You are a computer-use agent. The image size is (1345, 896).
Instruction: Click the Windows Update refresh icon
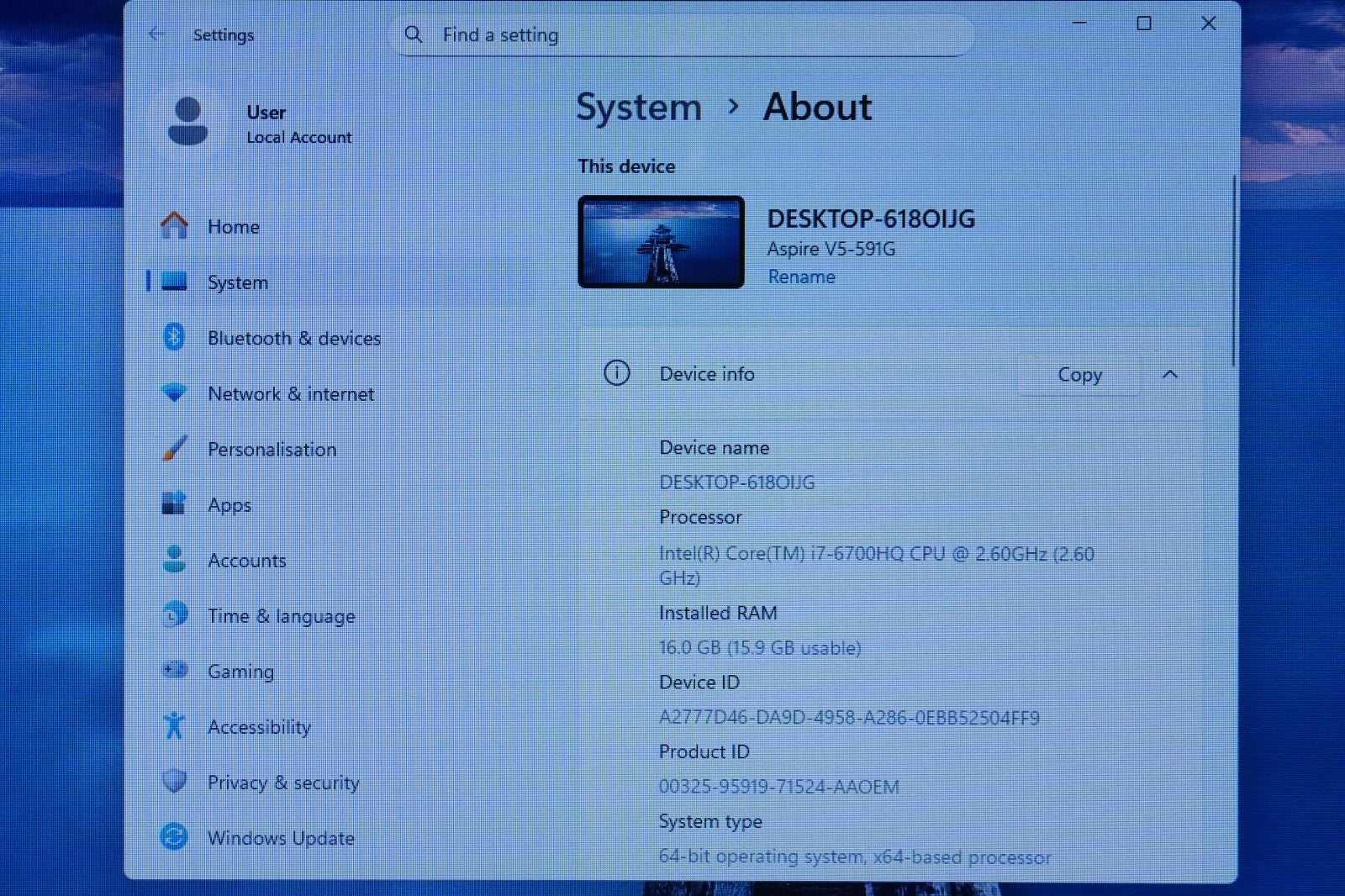pyautogui.click(x=174, y=836)
